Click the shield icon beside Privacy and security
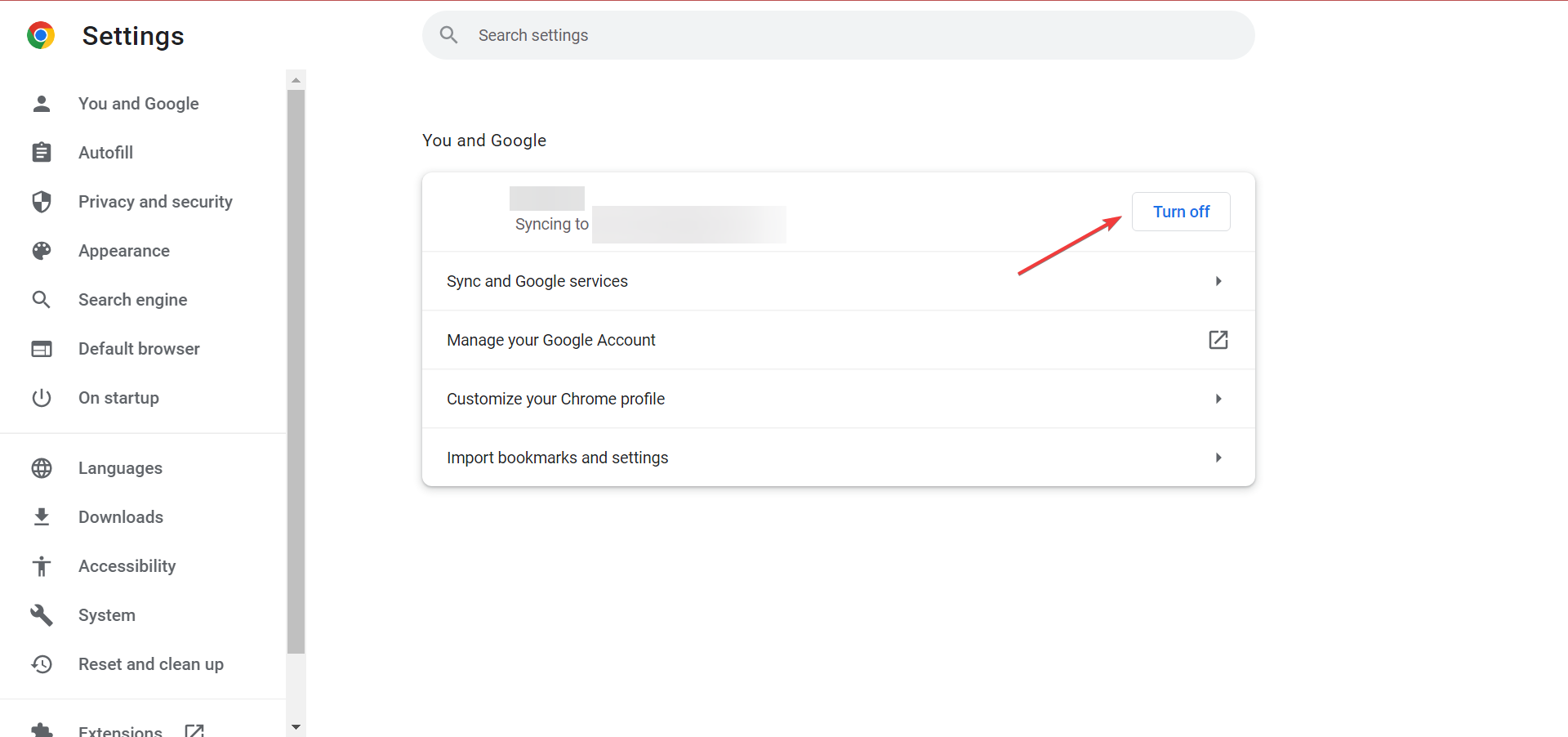1568x737 pixels. point(42,202)
